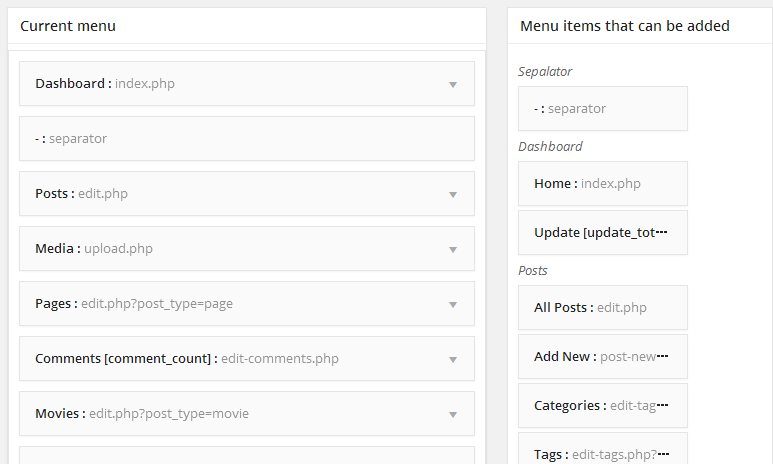Select the separator row in Current menu

(246, 139)
